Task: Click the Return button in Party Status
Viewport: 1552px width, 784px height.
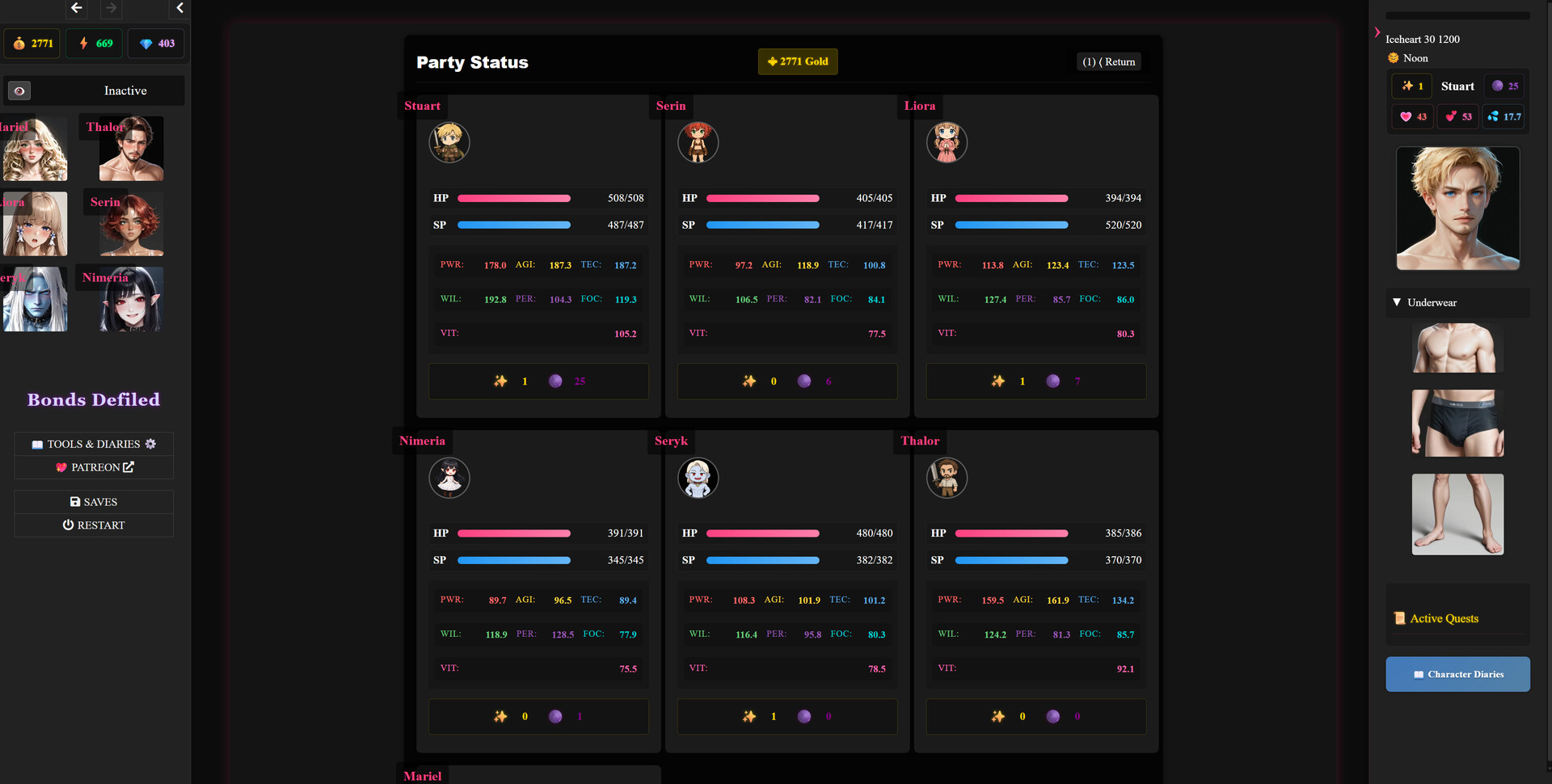Action: pos(1108,61)
